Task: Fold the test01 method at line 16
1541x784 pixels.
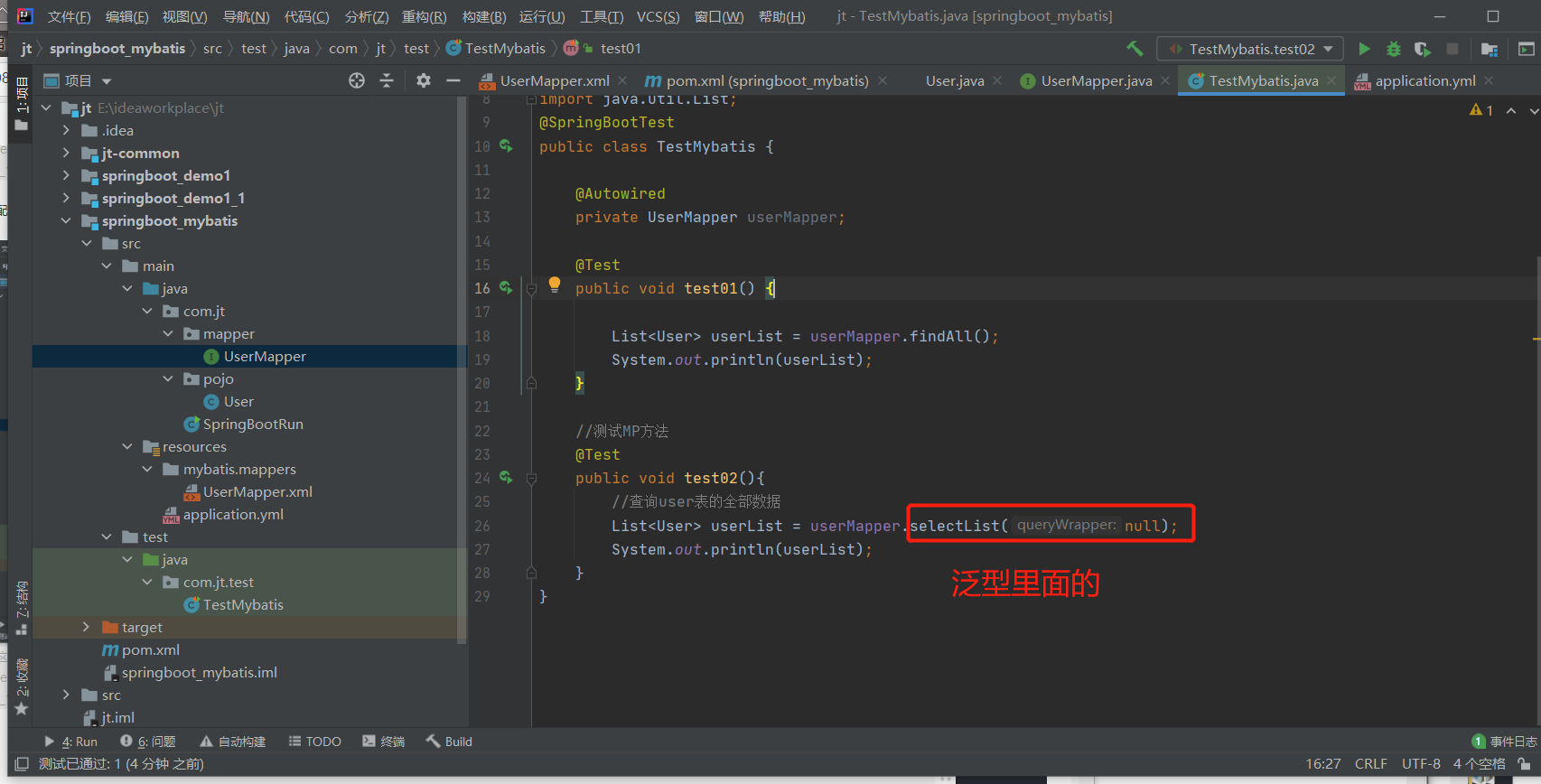Action: click(x=531, y=288)
